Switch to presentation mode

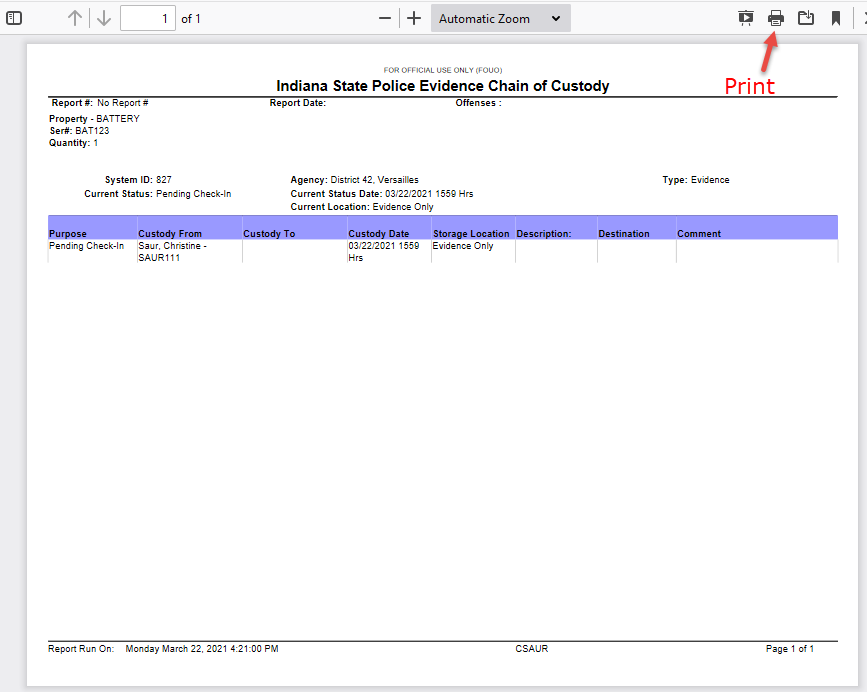coord(746,18)
